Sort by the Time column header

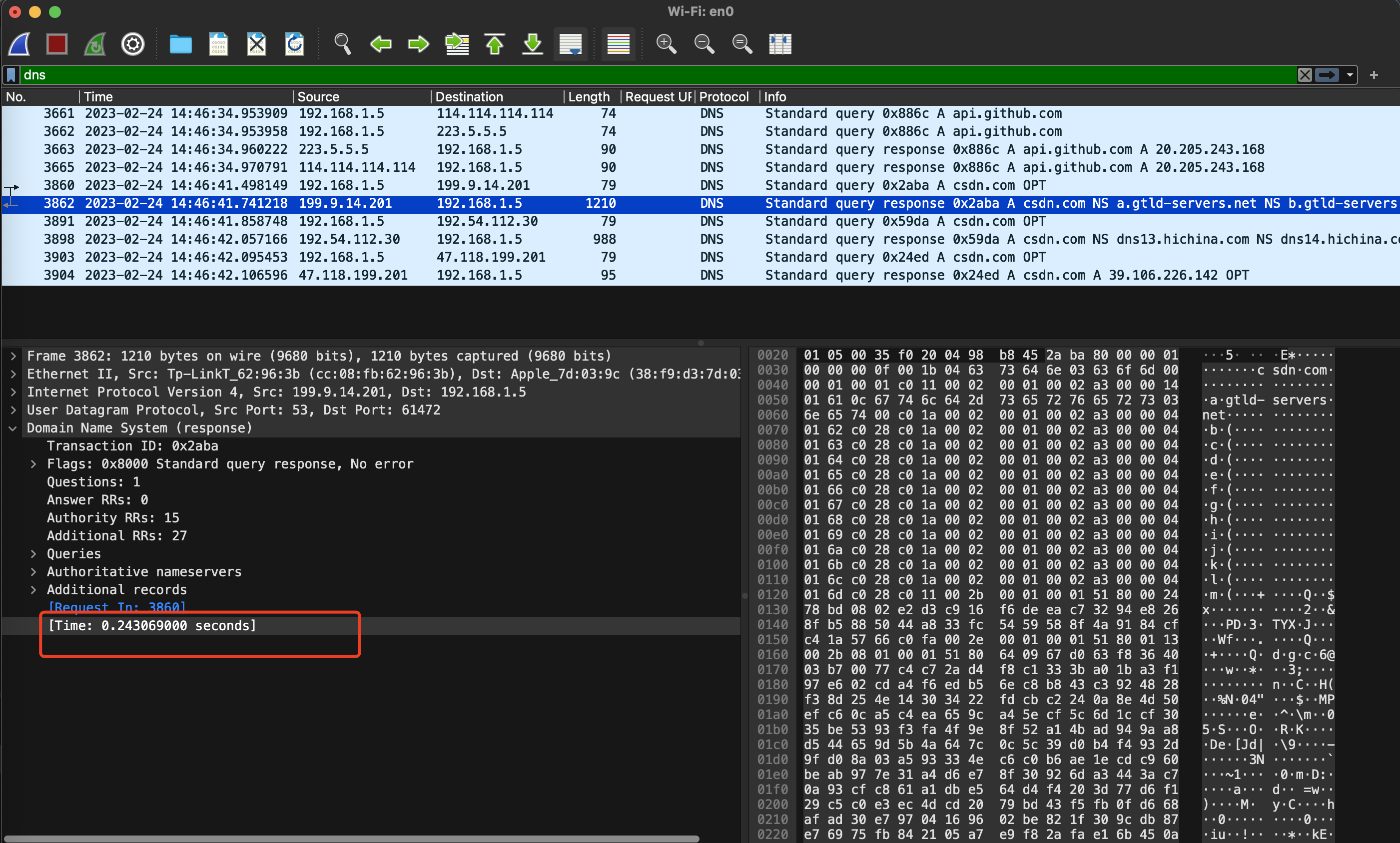tap(186, 96)
